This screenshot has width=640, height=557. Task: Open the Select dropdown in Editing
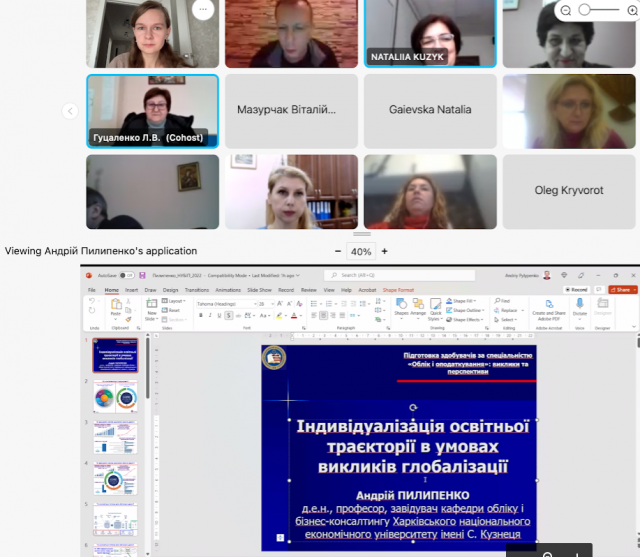pyautogui.click(x=506, y=320)
